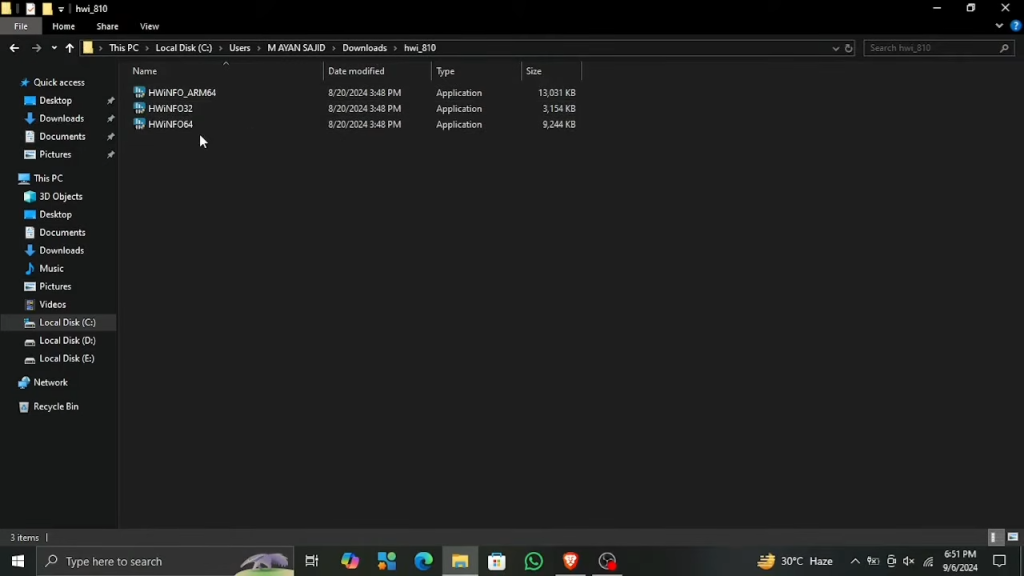Open recent locations dropdown arrow
The width and height of the screenshot is (1024, 576).
[54, 48]
